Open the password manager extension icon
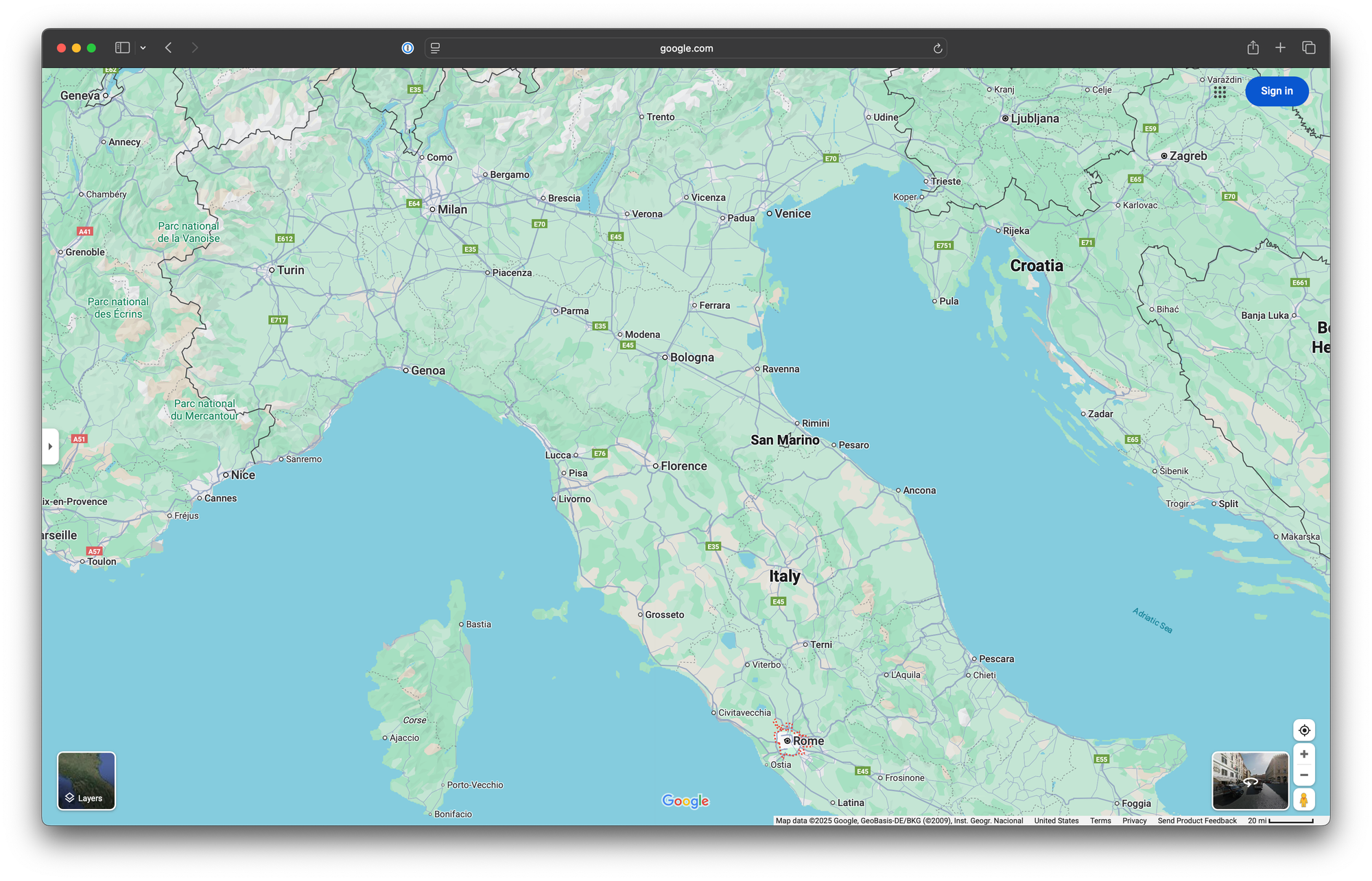Viewport: 1372px width, 881px height. (x=407, y=48)
